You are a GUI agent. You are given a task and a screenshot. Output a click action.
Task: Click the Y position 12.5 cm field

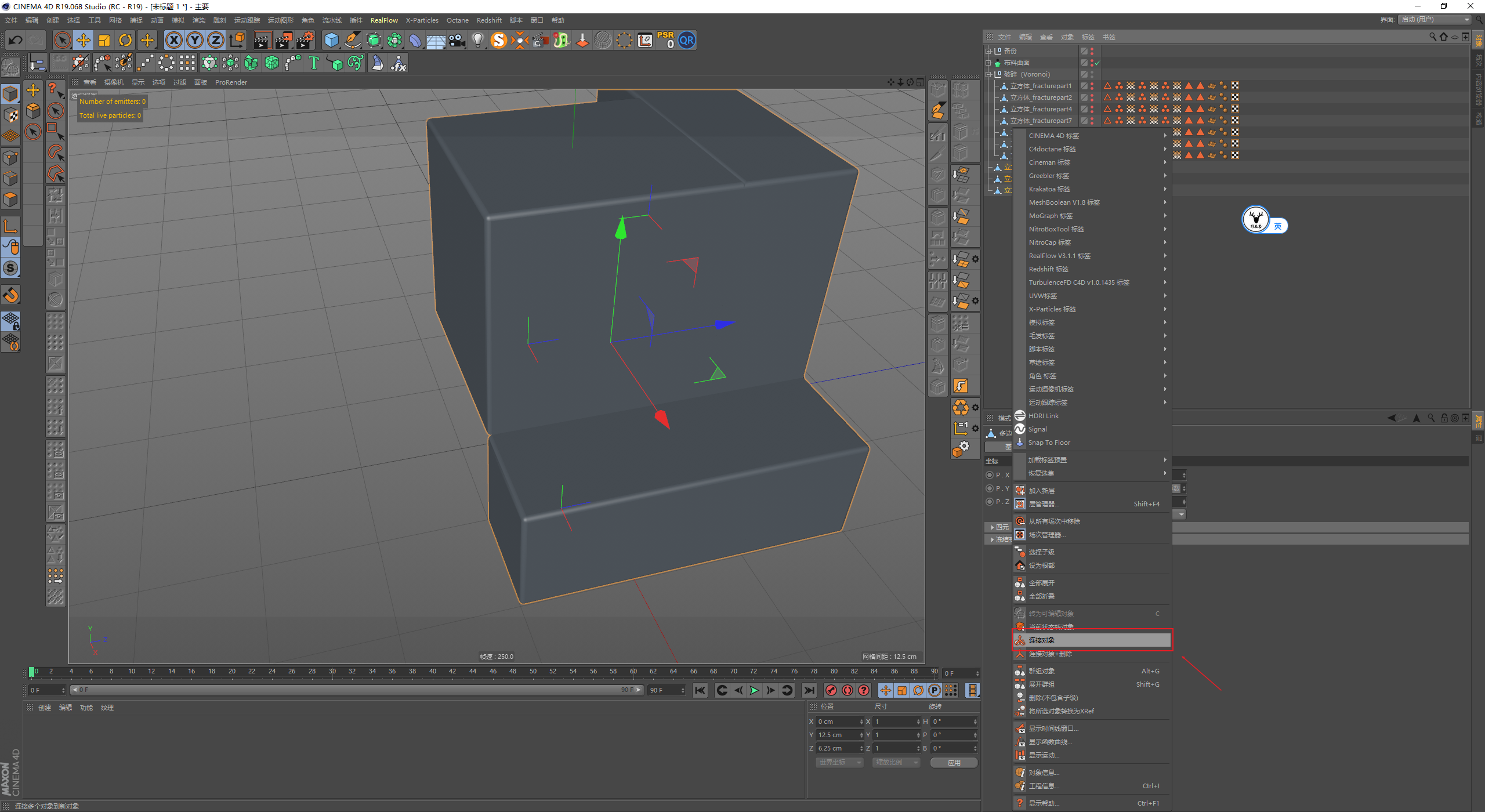(836, 735)
